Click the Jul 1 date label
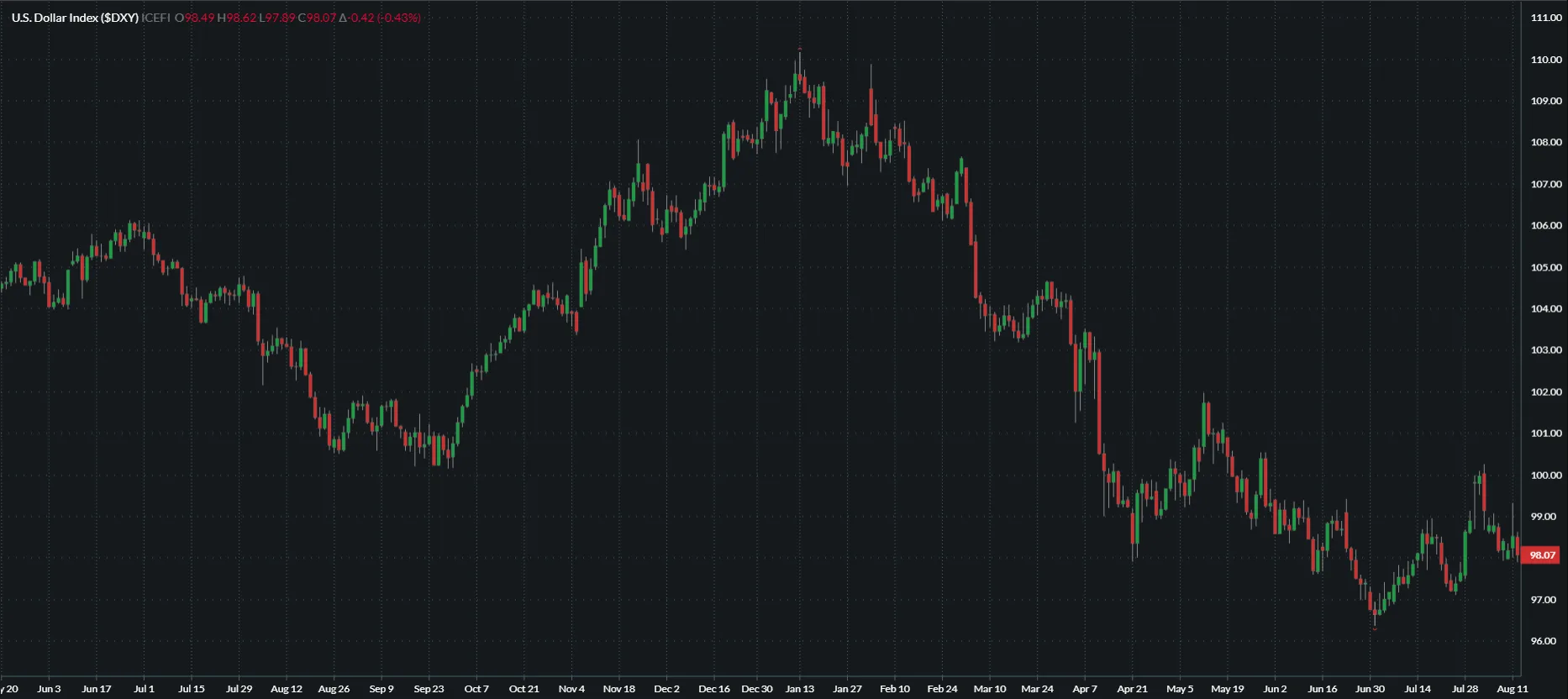This screenshot has width=1568, height=699. pyautogui.click(x=144, y=689)
